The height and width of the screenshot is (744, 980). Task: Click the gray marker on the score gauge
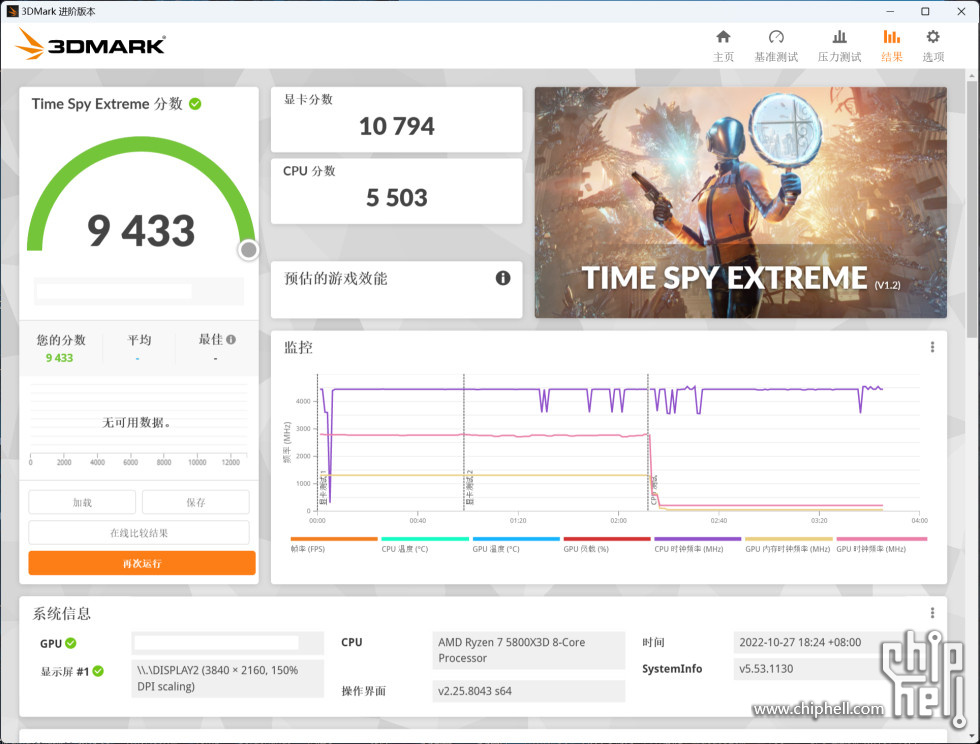point(248,250)
